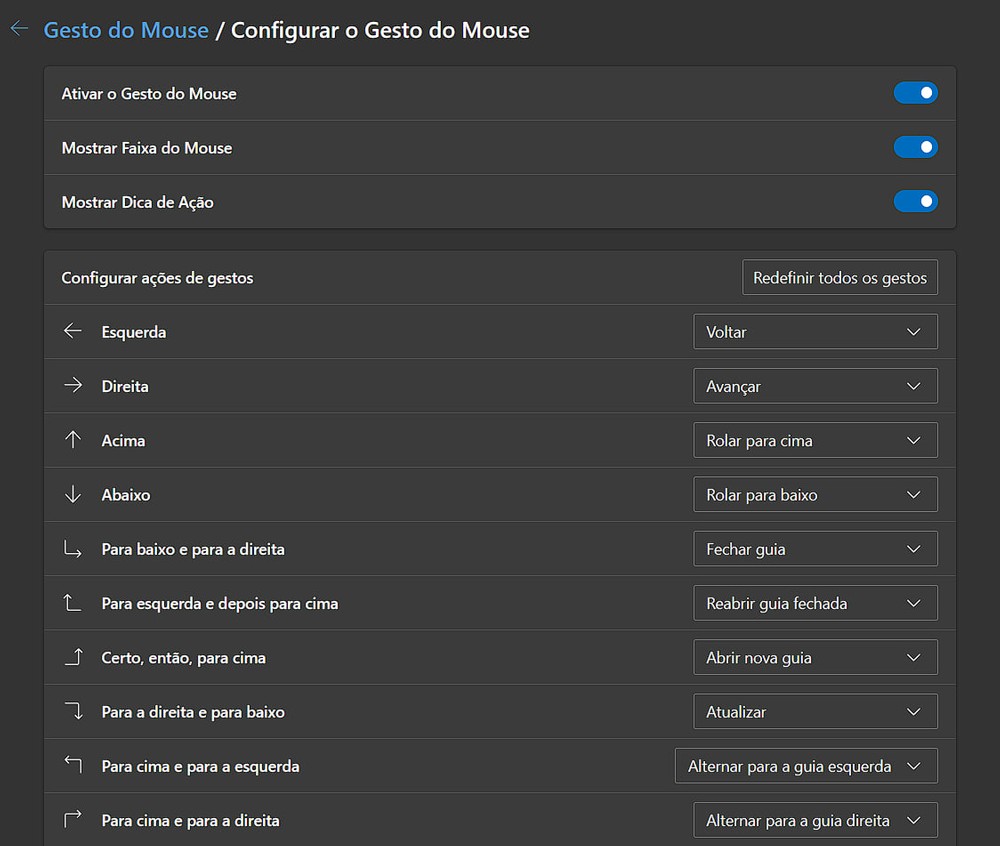This screenshot has width=1000, height=846.
Task: Go to Gesto do Mouse breadcrumb link
Action: [126, 30]
